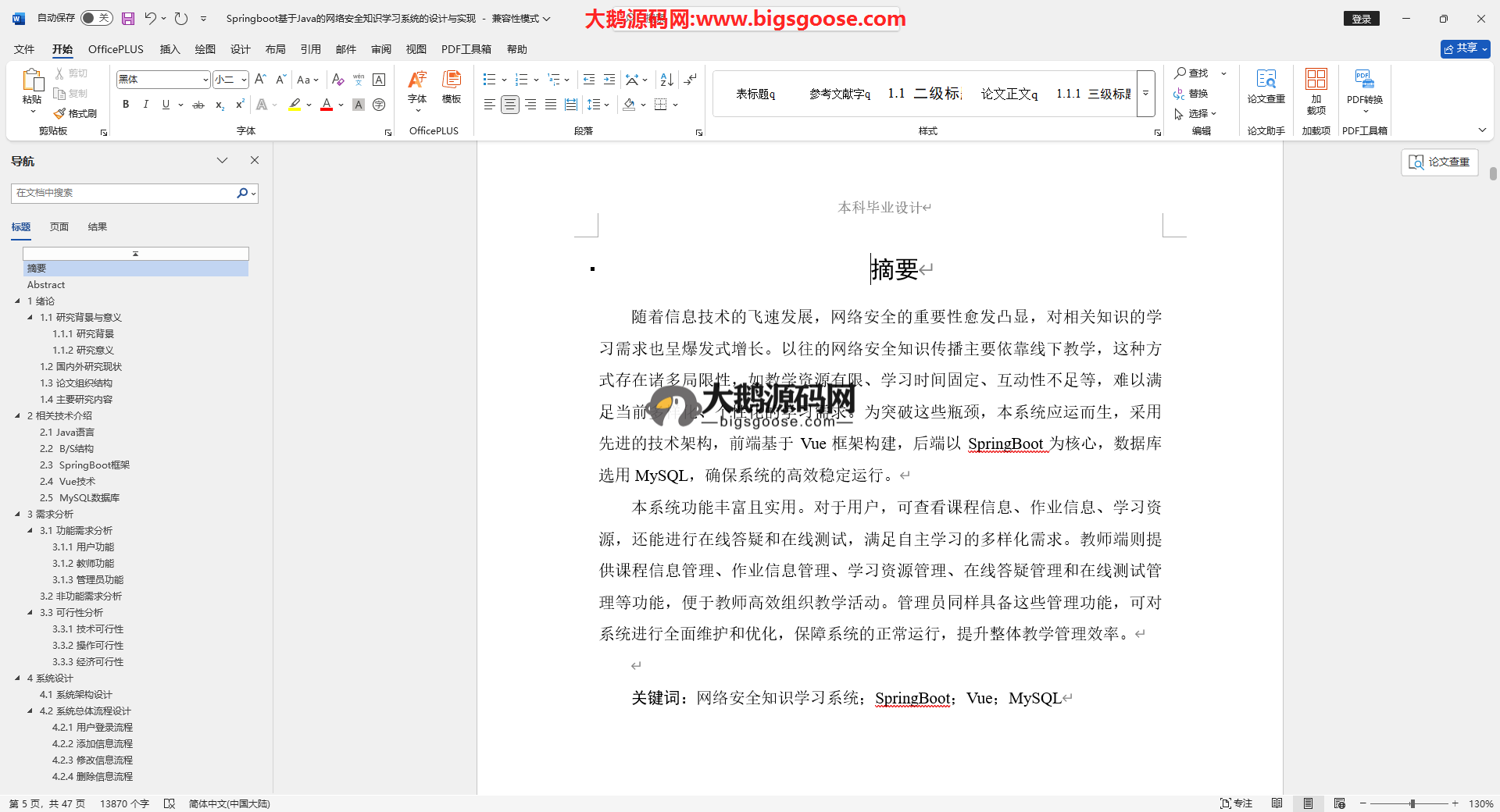Switch to 页面 tab in navigation pane

point(59,227)
